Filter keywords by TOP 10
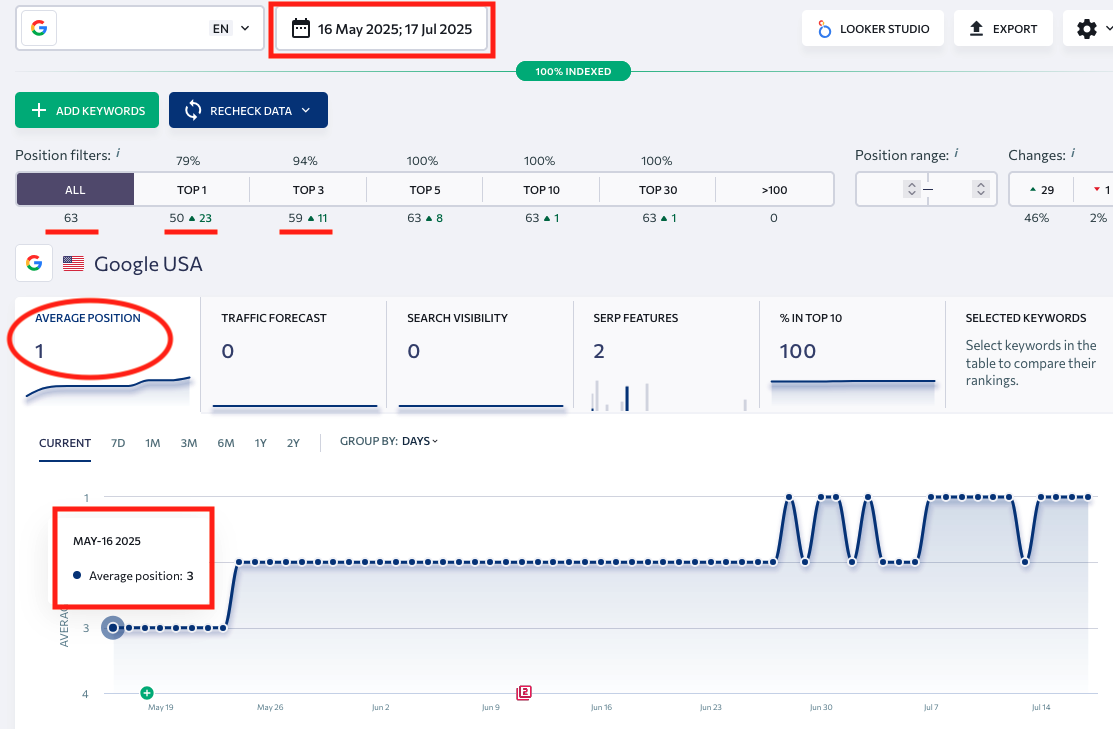Screen dimensions: 1113x729 540,189
